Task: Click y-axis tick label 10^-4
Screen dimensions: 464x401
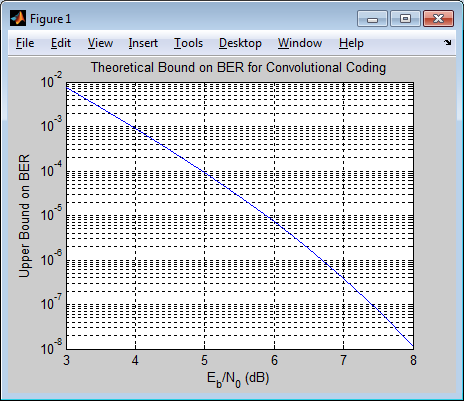Action: pos(51,169)
